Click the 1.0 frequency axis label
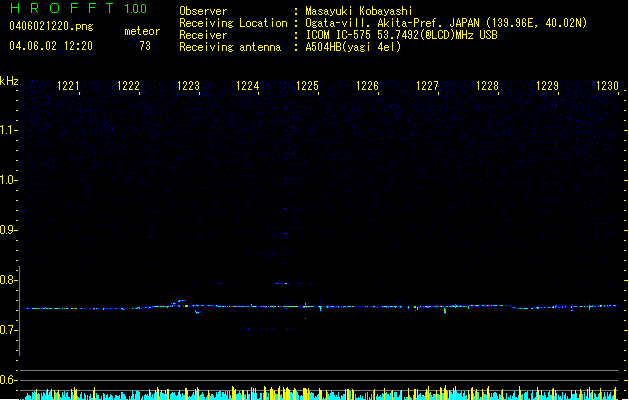This screenshot has width=629, height=400. tap(9, 180)
